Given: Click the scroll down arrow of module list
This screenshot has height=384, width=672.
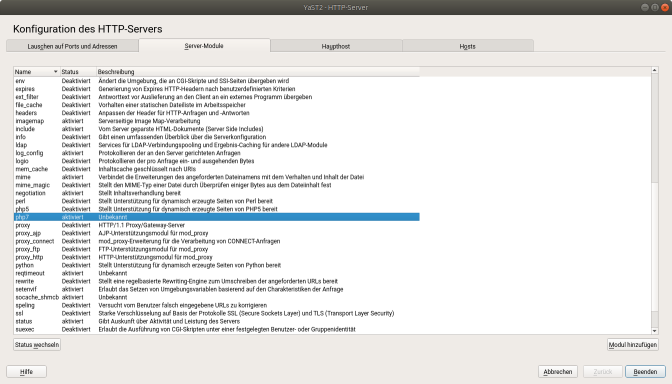Looking at the screenshot, I should point(654,331).
